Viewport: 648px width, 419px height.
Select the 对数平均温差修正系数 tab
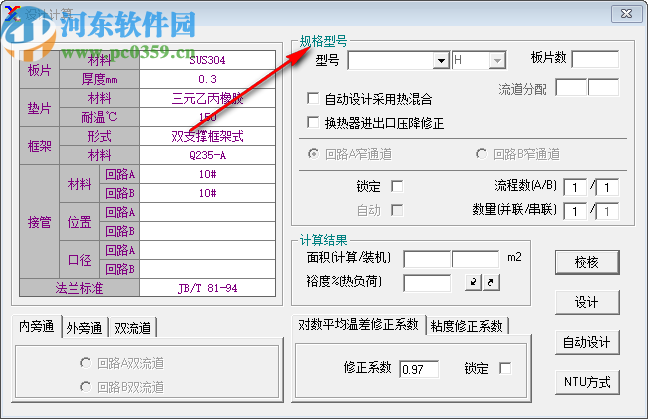[x=358, y=325]
